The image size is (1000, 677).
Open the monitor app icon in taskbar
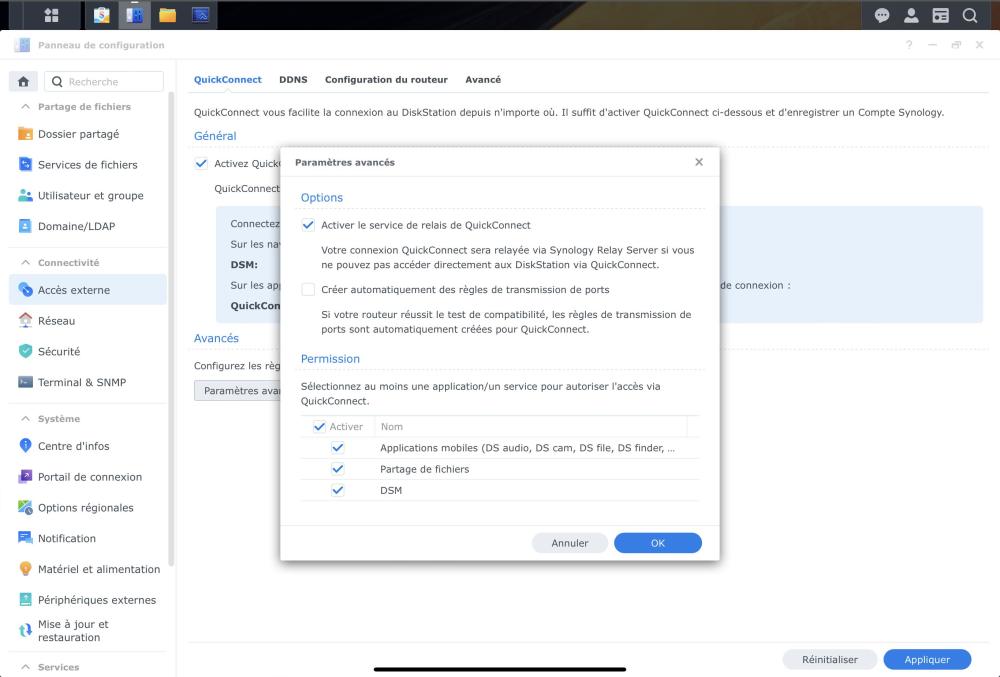(x=201, y=15)
